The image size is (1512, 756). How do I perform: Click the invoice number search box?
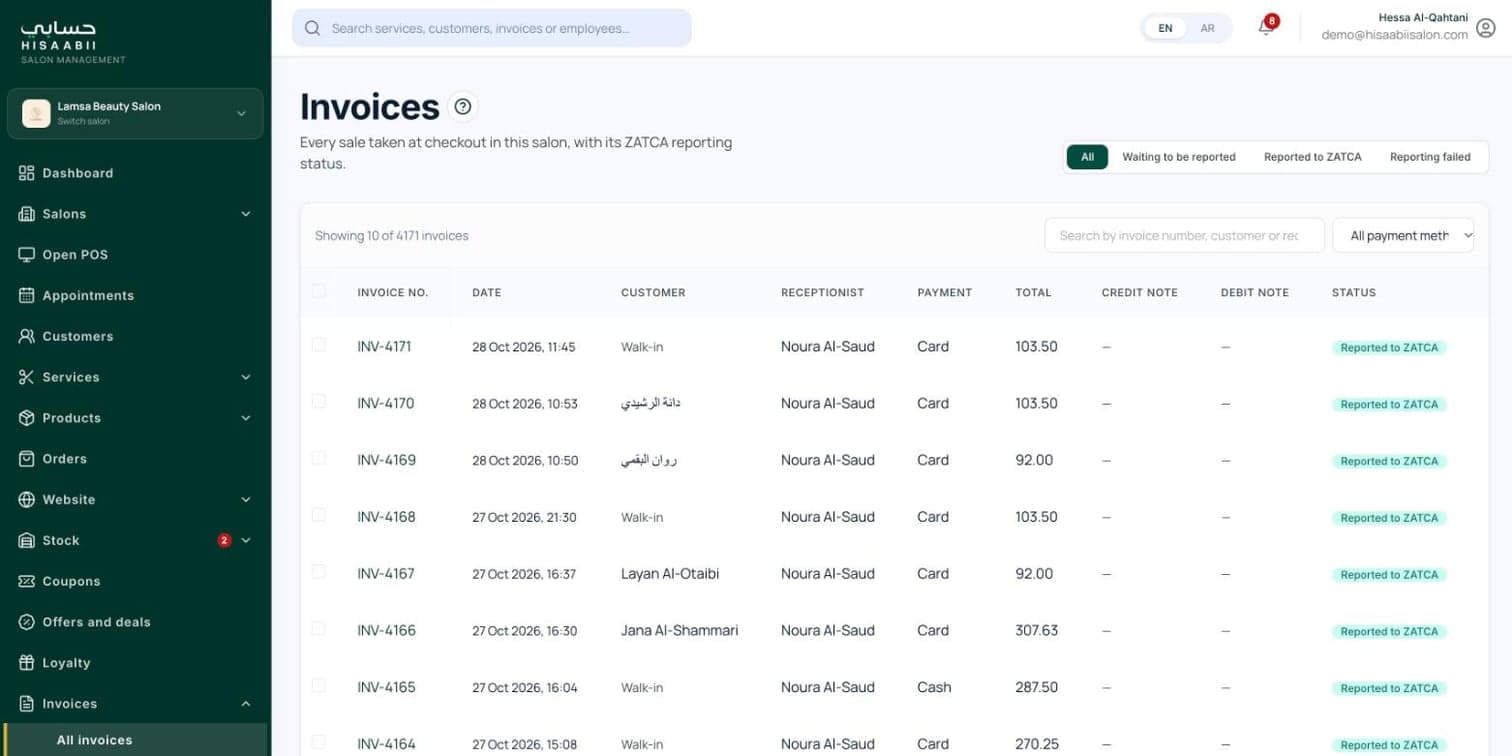[x=1184, y=235]
